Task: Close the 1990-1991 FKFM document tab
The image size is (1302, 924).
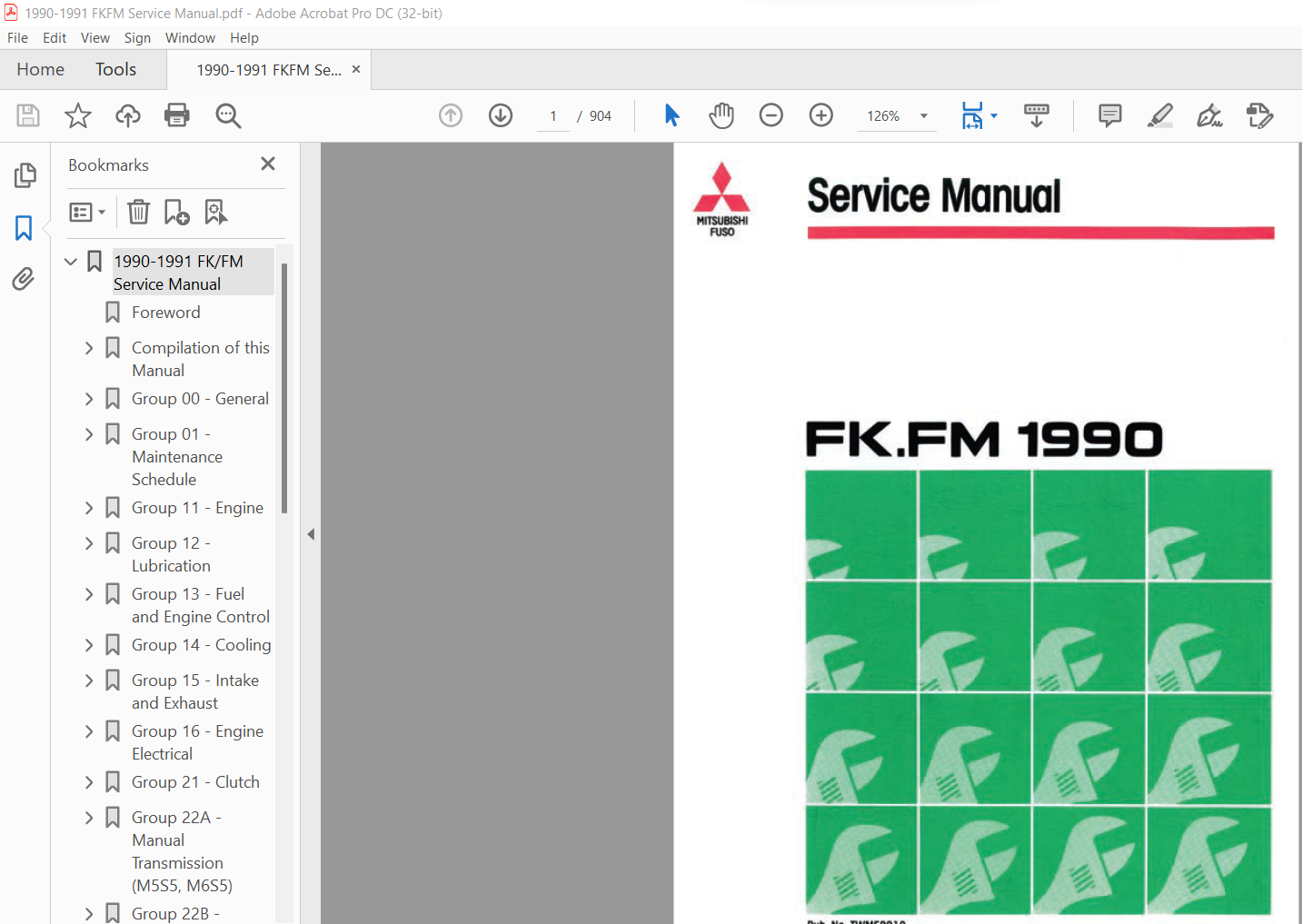Action: pyautogui.click(x=356, y=69)
